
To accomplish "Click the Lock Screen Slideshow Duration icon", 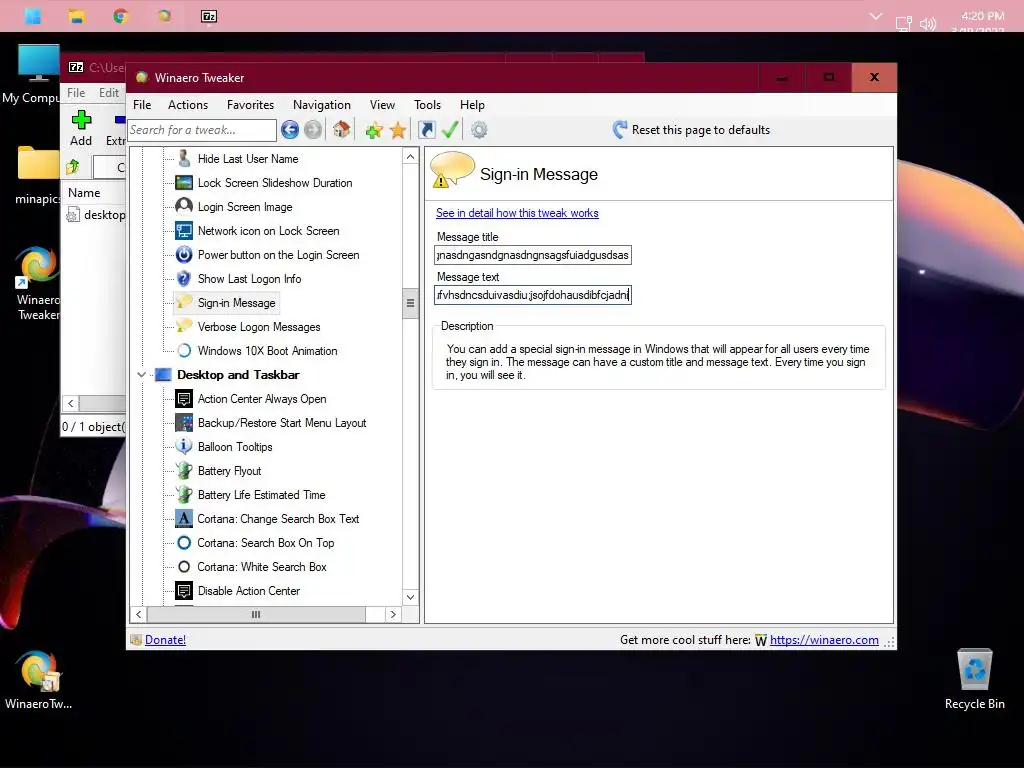I will point(184,182).
